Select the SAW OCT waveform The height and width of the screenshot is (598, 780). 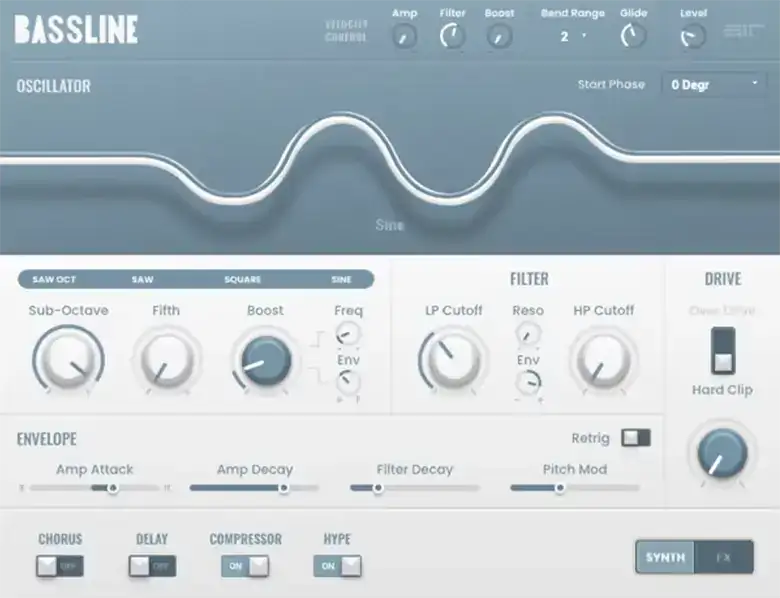click(x=54, y=280)
